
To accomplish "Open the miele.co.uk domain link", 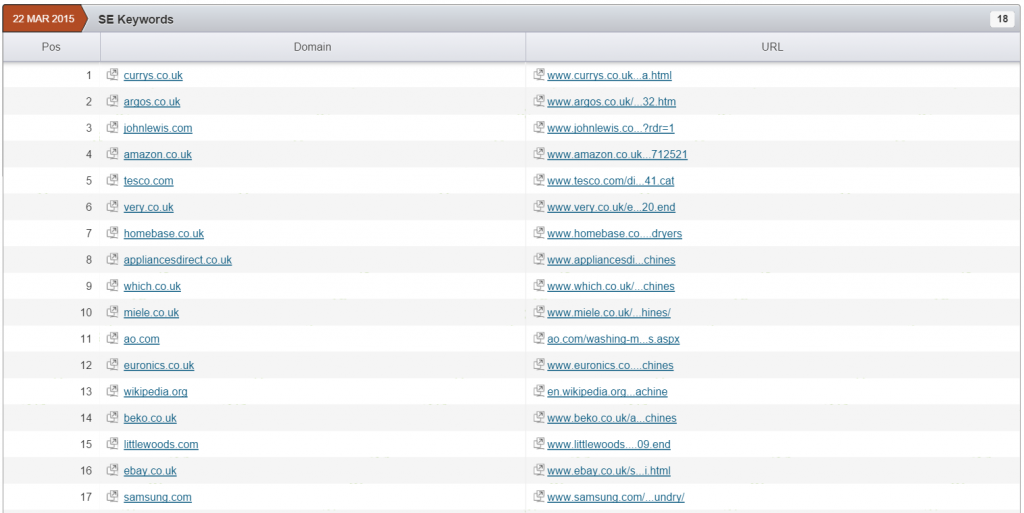I will click(151, 313).
